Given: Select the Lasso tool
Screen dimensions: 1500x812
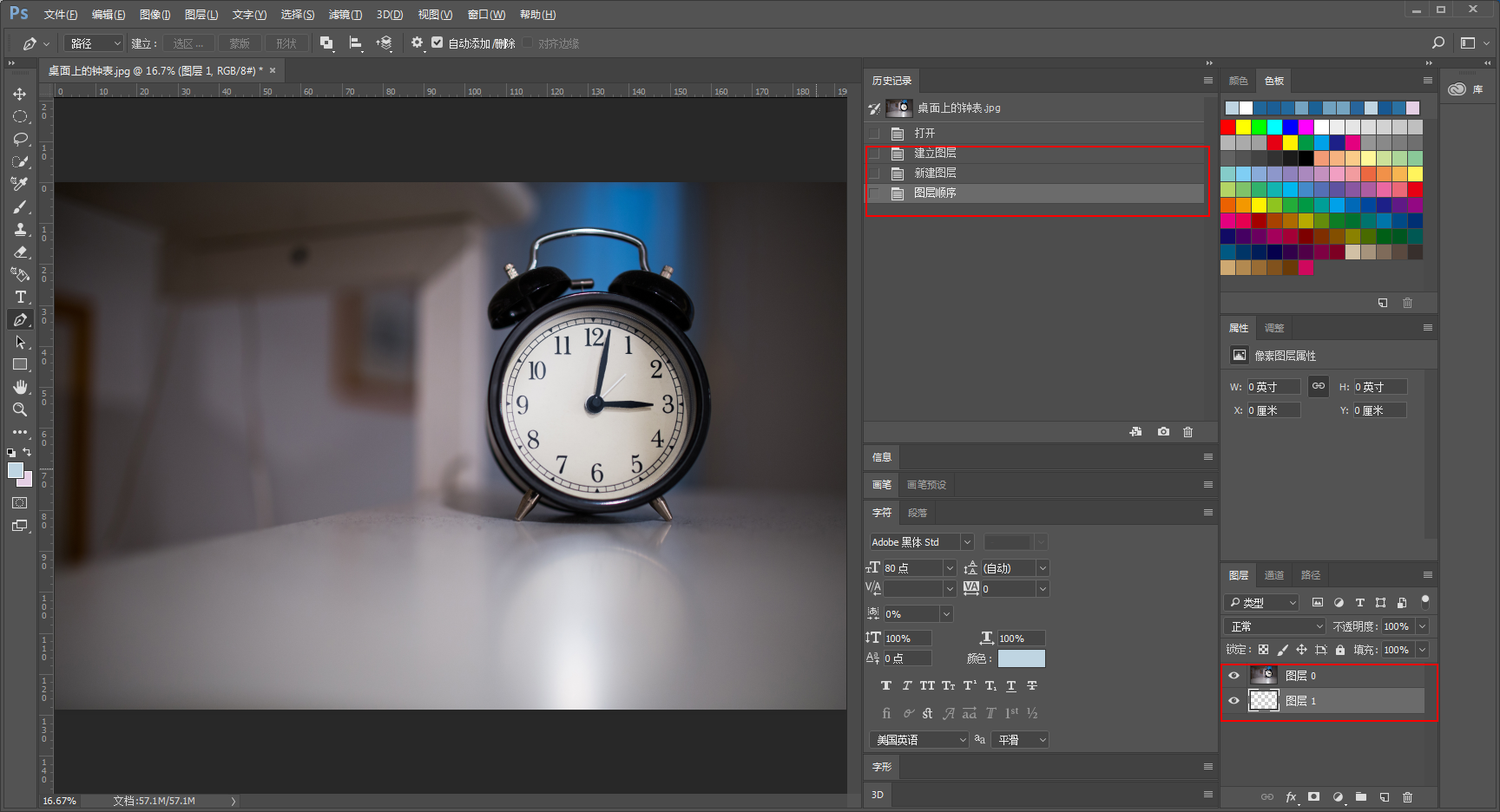Looking at the screenshot, I should coord(20,139).
